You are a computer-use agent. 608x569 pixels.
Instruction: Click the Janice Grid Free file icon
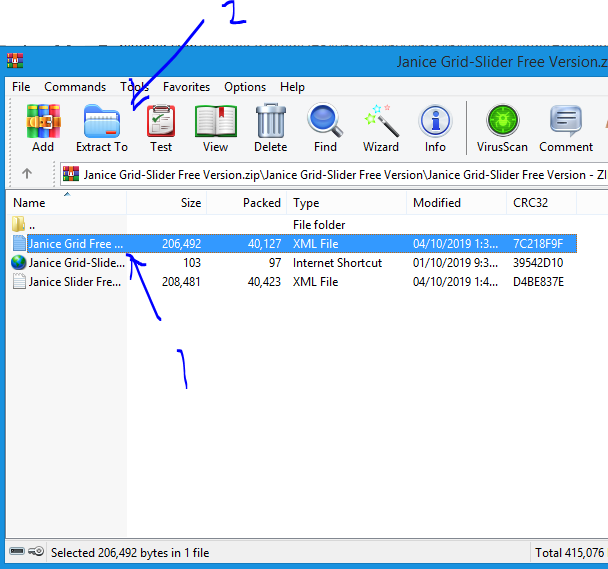click(x=19, y=244)
